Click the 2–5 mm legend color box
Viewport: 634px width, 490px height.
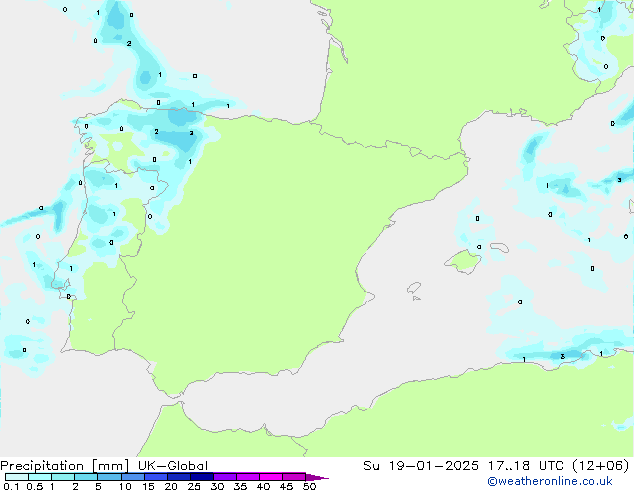(86, 477)
